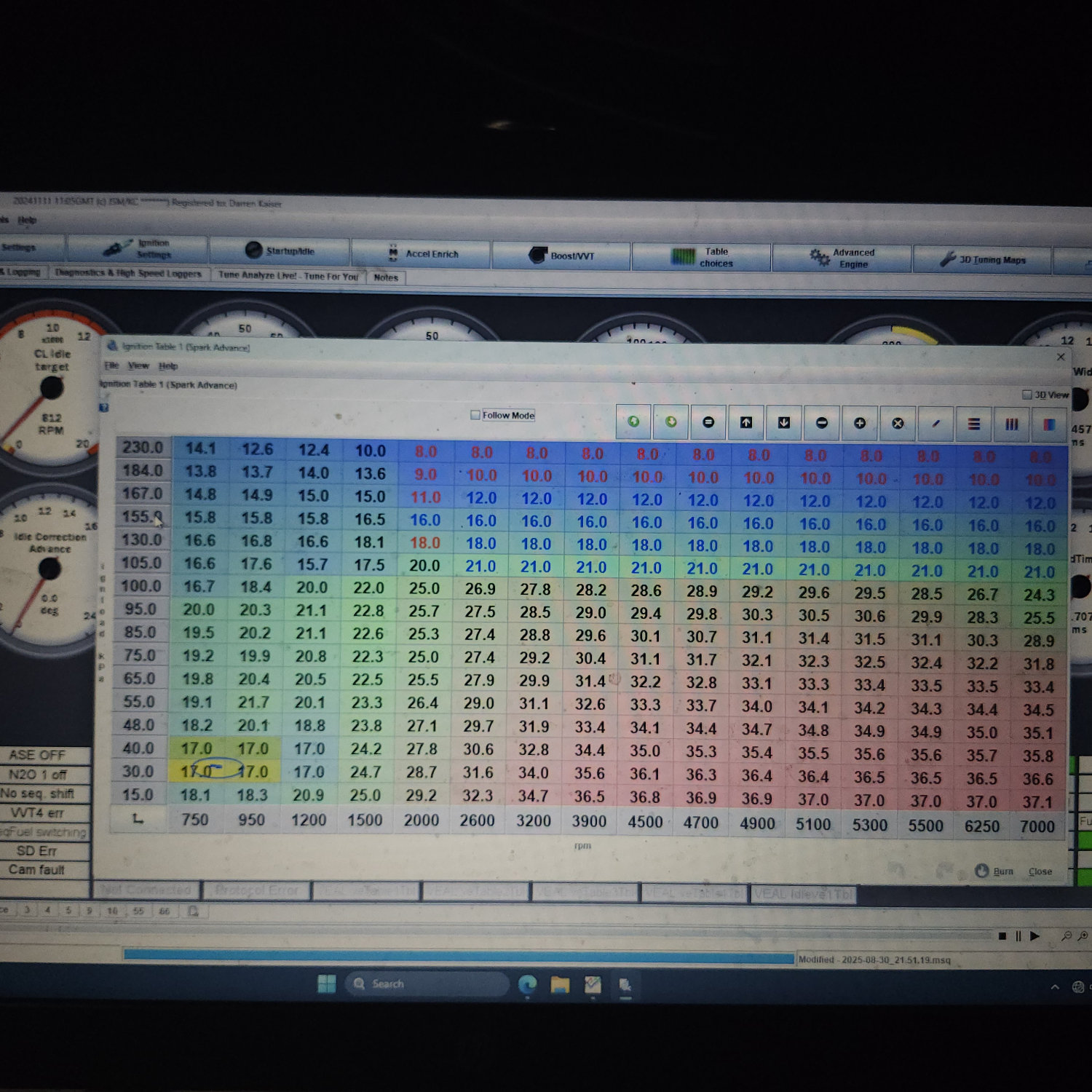This screenshot has height=1092, width=1092.
Task: Click the Close button in table dialog
Action: 1040,871
